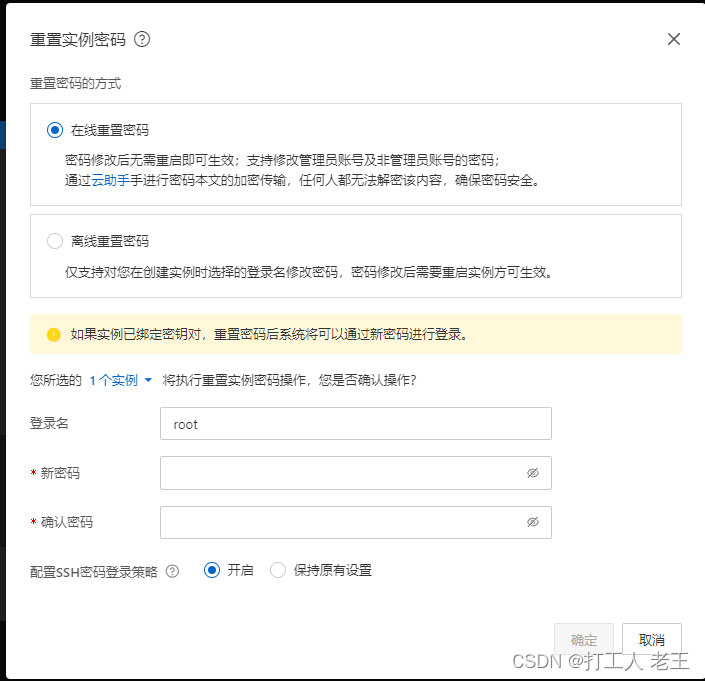Open the 云助手 link
The width and height of the screenshot is (705, 681).
pos(110,180)
